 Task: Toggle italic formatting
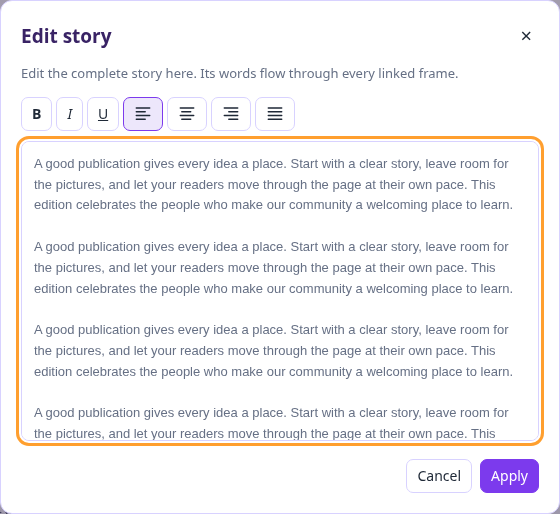pyautogui.click(x=70, y=114)
